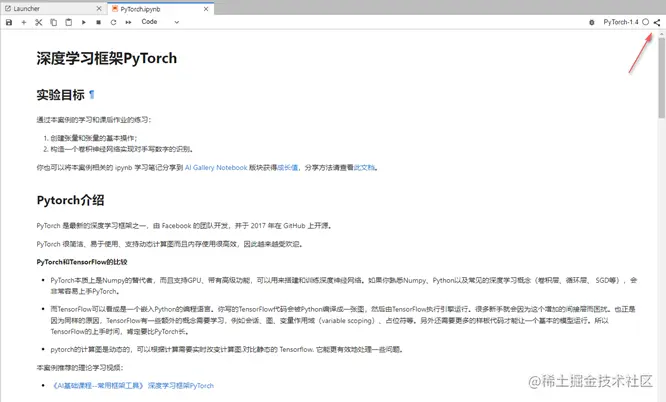Image resolution: width=666 pixels, height=402 pixels.
Task: Open the 成长值 link
Action: click(288, 167)
